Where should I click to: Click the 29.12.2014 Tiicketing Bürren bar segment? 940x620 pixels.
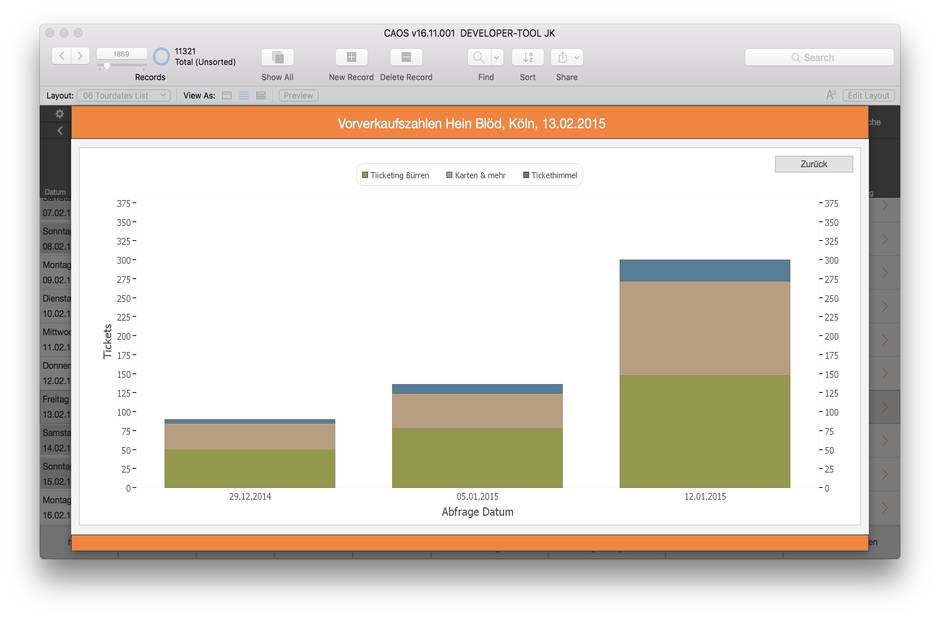(x=249, y=468)
